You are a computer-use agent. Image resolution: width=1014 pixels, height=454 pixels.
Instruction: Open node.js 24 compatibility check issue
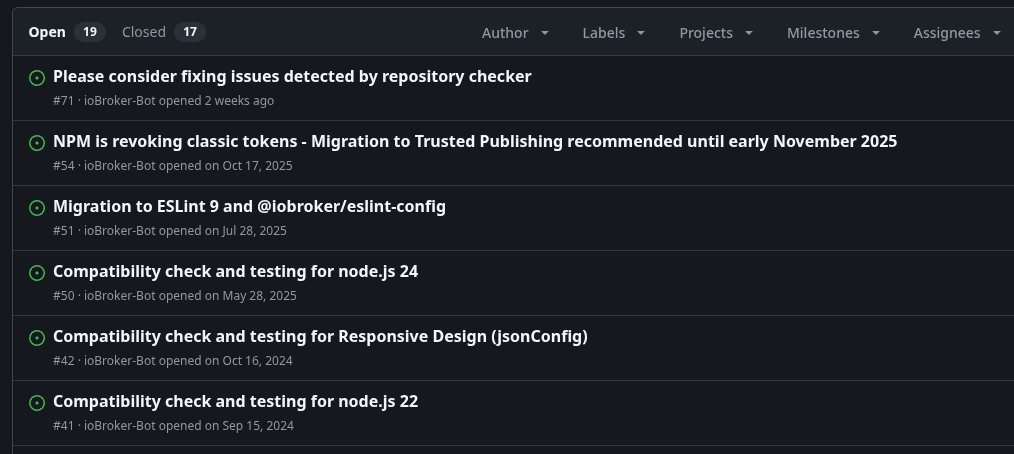pyautogui.click(x=235, y=271)
